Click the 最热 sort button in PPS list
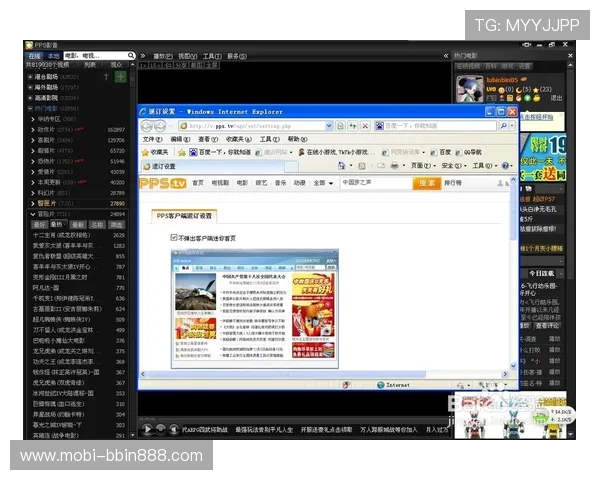The height and width of the screenshot is (480, 600). [57, 224]
